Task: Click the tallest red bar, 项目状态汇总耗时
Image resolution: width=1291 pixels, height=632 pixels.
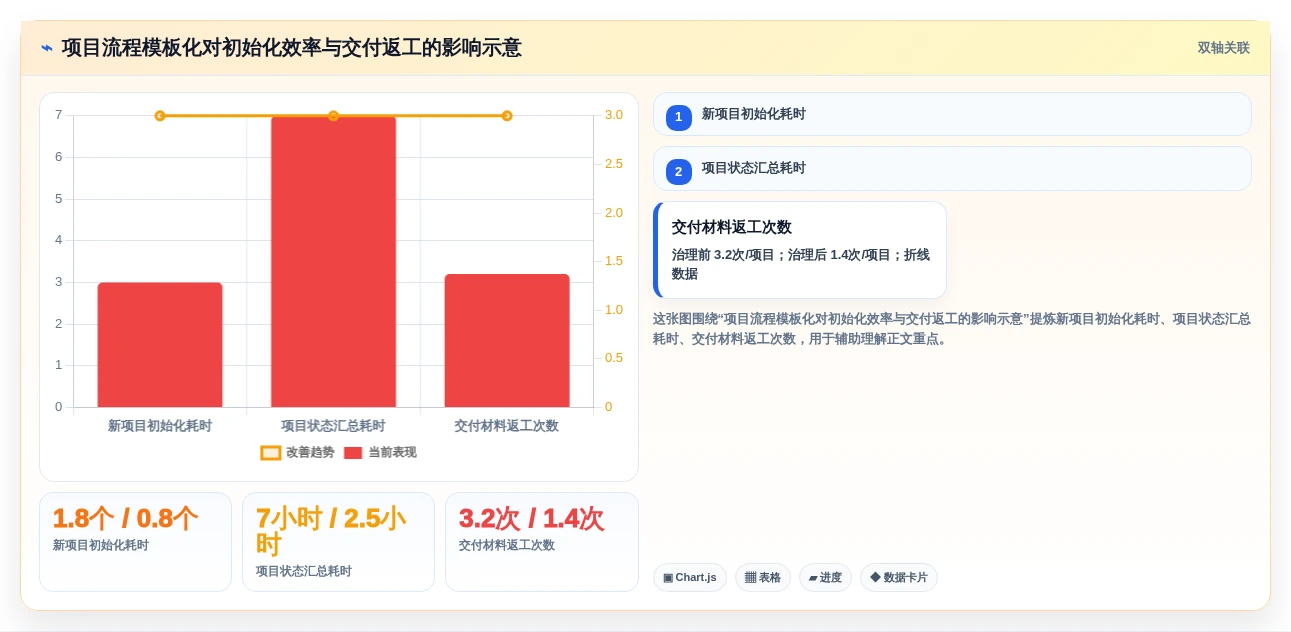Action: click(333, 262)
